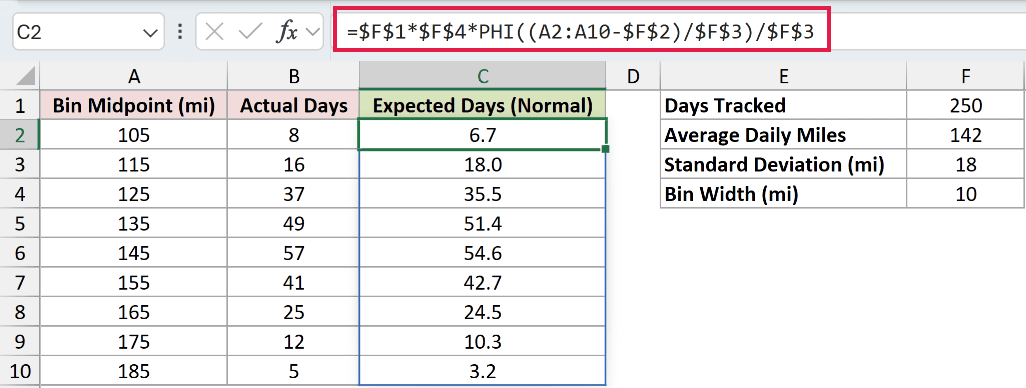Click the Select All corner triangle
1026x388 pixels.
[x=25, y=77]
